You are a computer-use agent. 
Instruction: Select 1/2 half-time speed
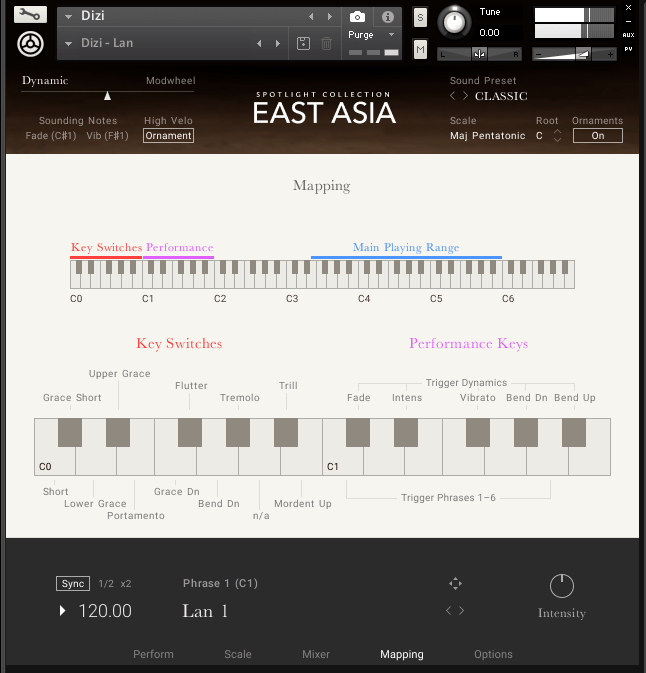pos(106,584)
